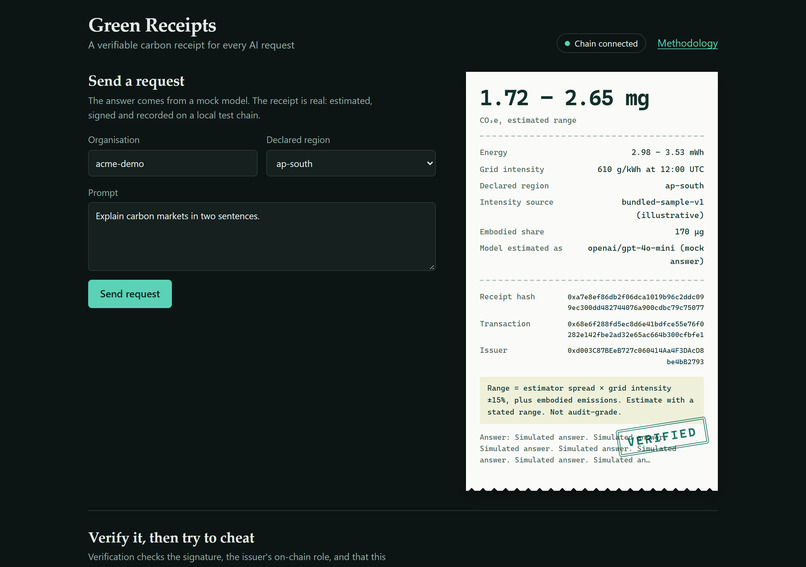This screenshot has height=567, width=806.
Task: Click the VERIFIED stamp on receipt
Action: [x=662, y=436]
